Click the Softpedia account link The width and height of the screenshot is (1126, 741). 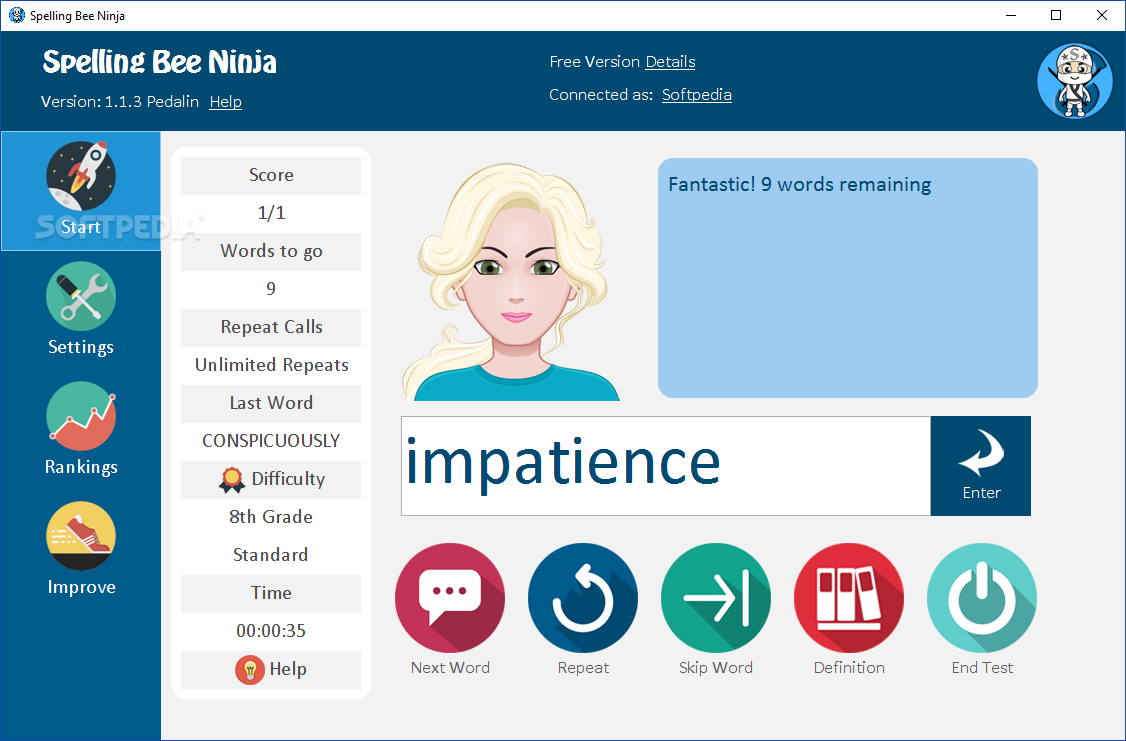tap(697, 95)
